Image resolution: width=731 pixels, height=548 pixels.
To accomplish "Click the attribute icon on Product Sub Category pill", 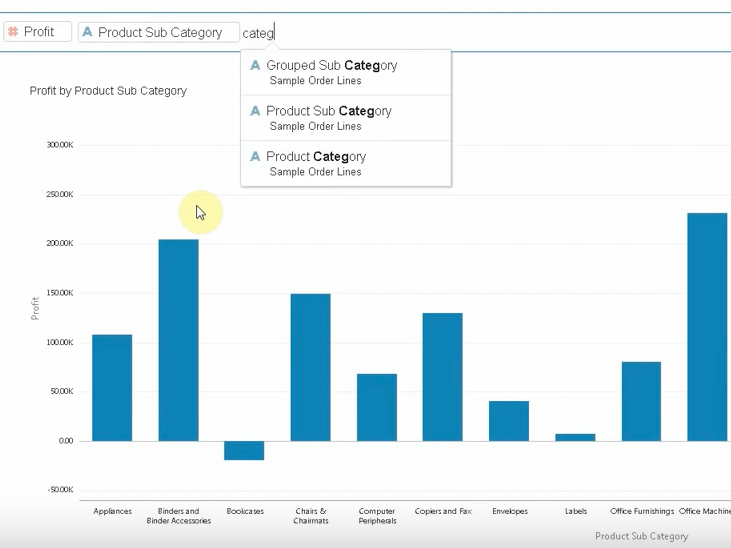I will (x=87, y=32).
